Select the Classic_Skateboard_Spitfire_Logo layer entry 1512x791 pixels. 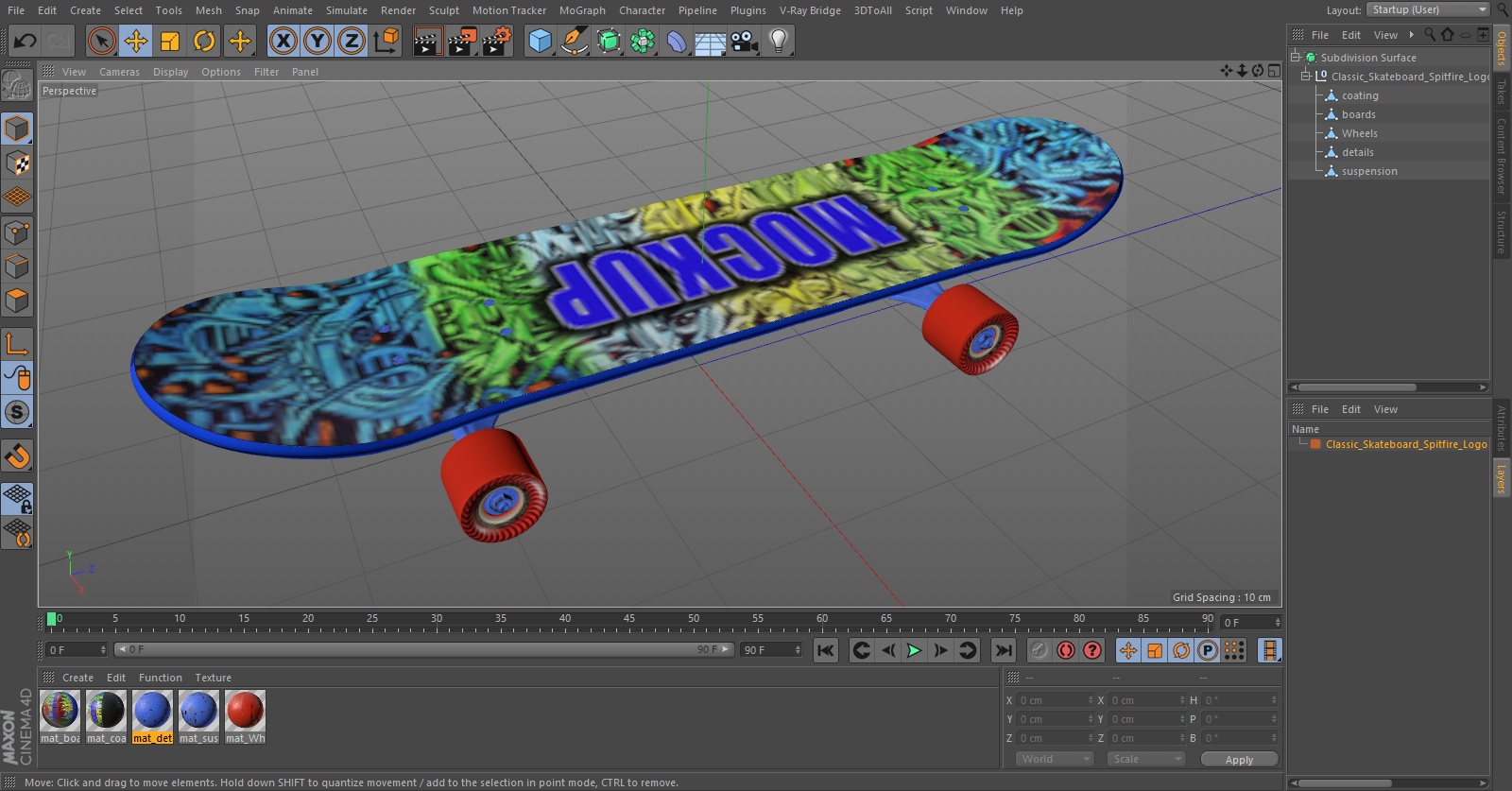pyautogui.click(x=1405, y=444)
